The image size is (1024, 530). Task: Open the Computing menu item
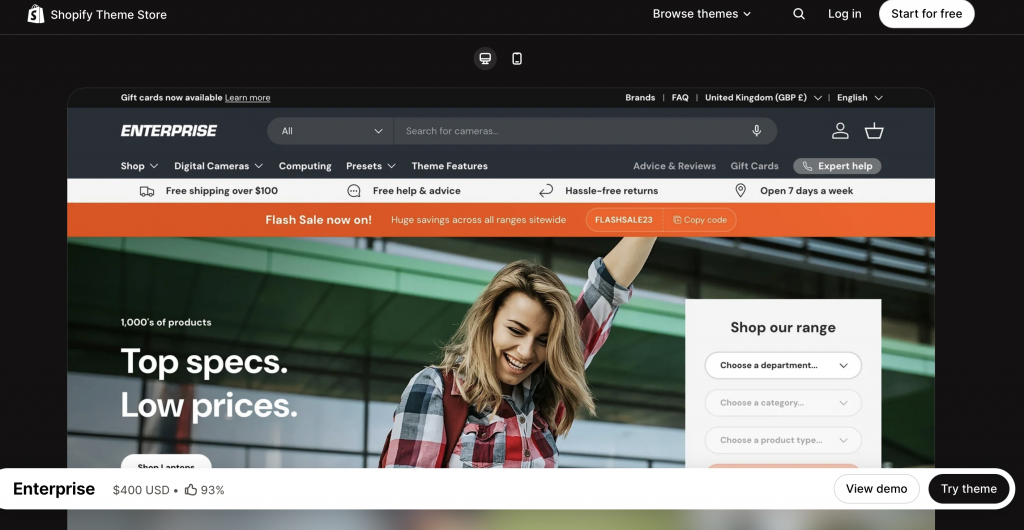(305, 166)
